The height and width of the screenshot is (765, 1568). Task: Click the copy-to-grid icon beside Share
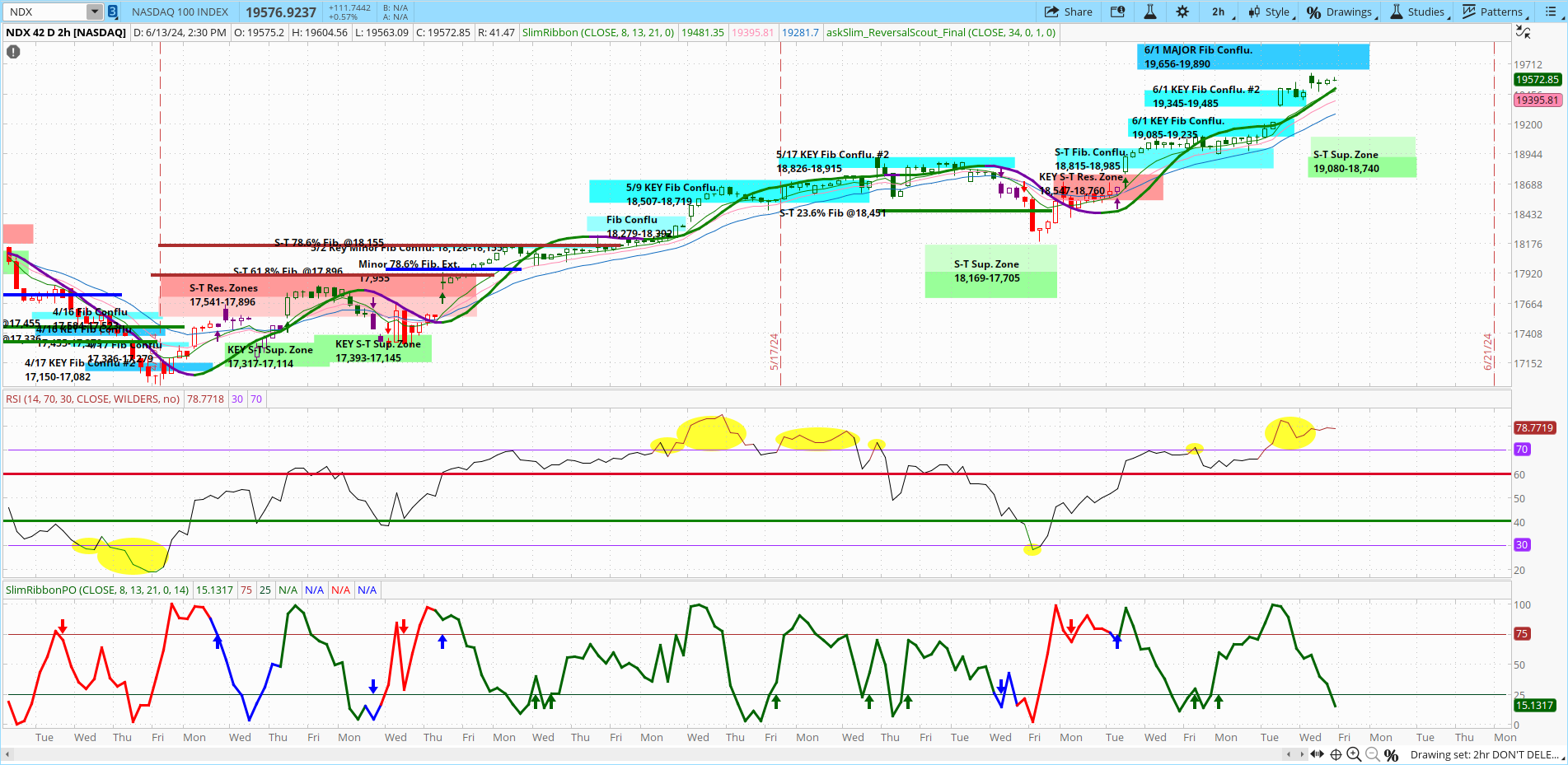coord(1117,11)
